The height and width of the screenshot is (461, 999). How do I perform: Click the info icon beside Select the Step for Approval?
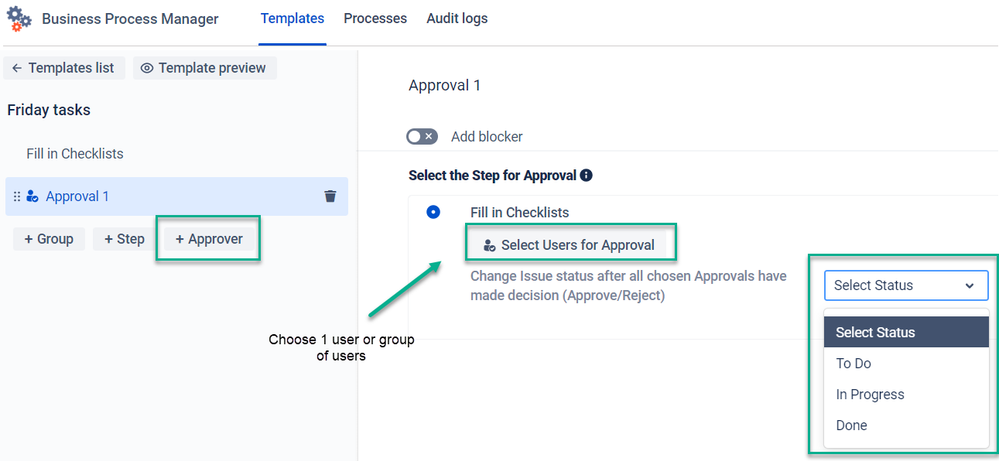pos(587,175)
